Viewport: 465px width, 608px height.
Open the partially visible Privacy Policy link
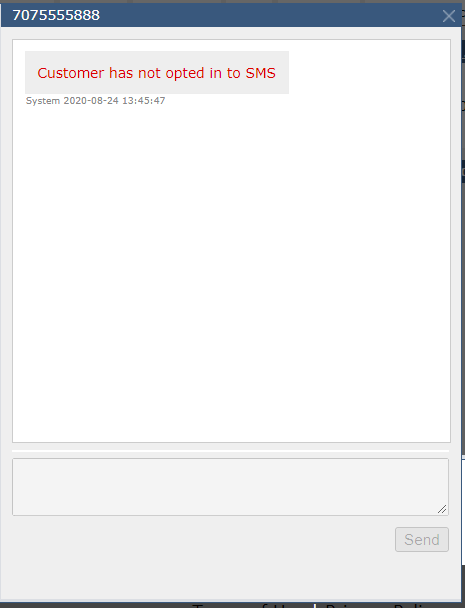376,605
